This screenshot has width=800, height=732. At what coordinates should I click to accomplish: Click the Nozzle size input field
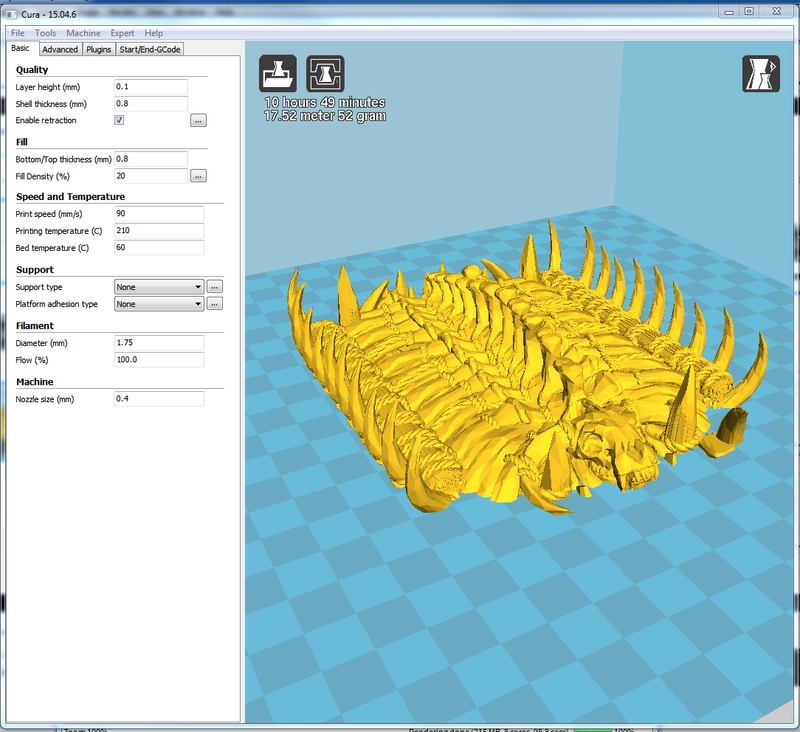coord(159,399)
